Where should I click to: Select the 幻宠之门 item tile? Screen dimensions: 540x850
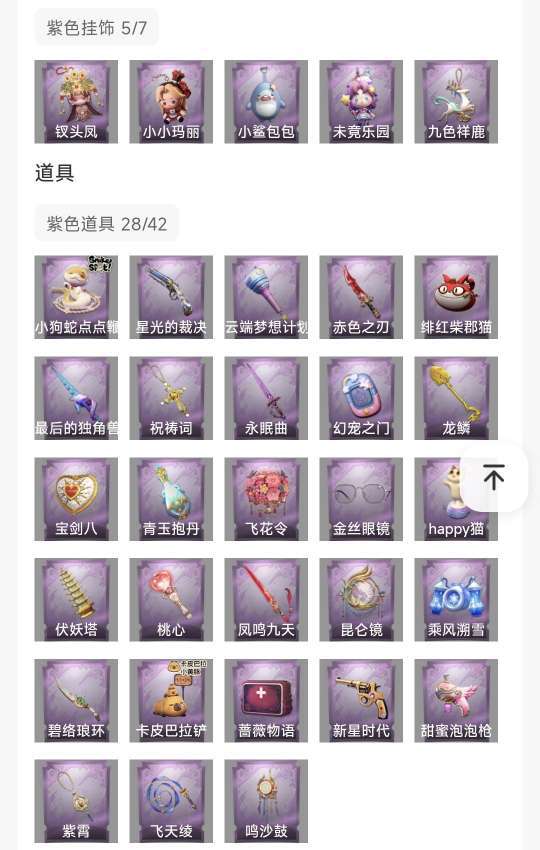click(x=361, y=398)
